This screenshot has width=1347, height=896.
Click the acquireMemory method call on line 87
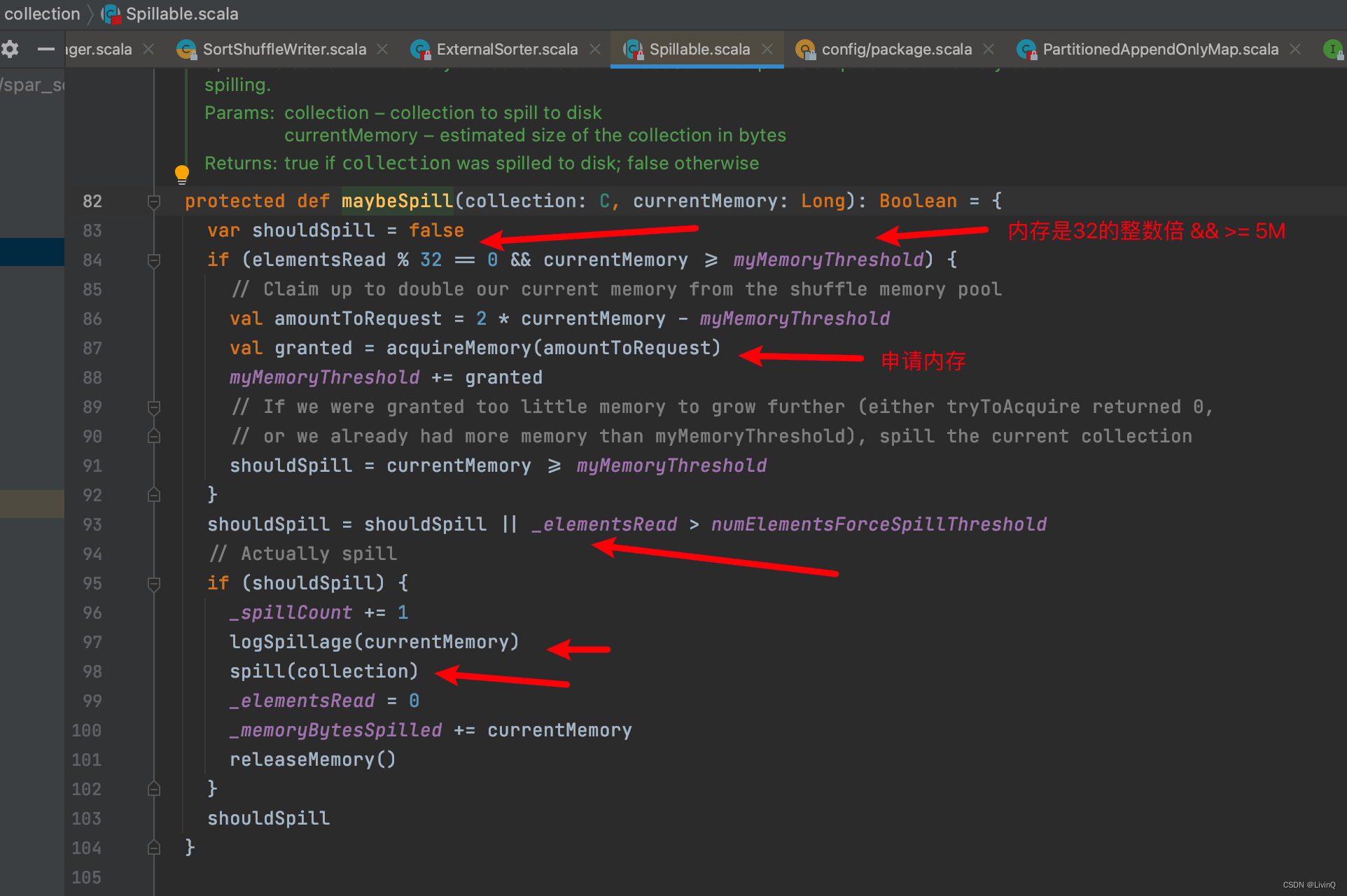[x=459, y=348]
